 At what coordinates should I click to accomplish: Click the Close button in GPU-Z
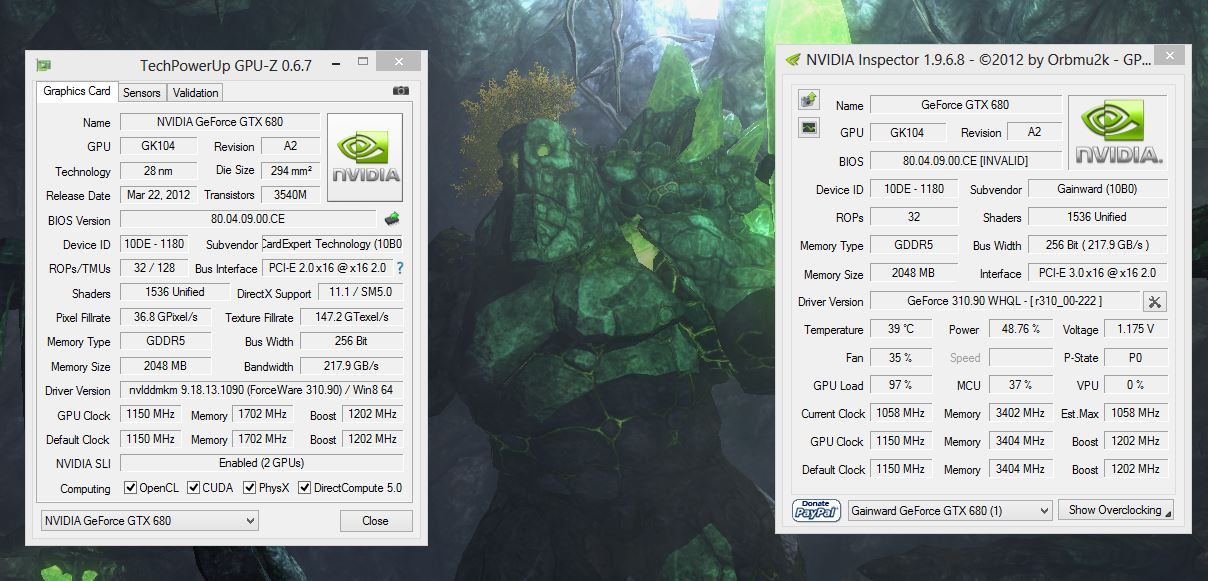click(x=376, y=521)
